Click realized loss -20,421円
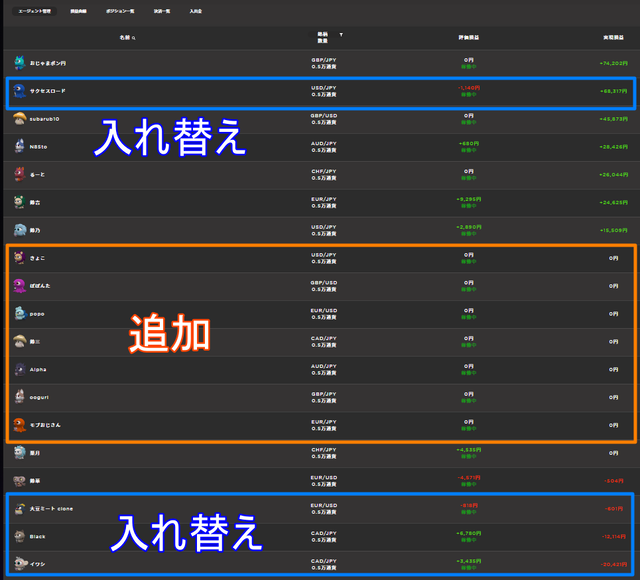The width and height of the screenshot is (640, 580). click(613, 564)
